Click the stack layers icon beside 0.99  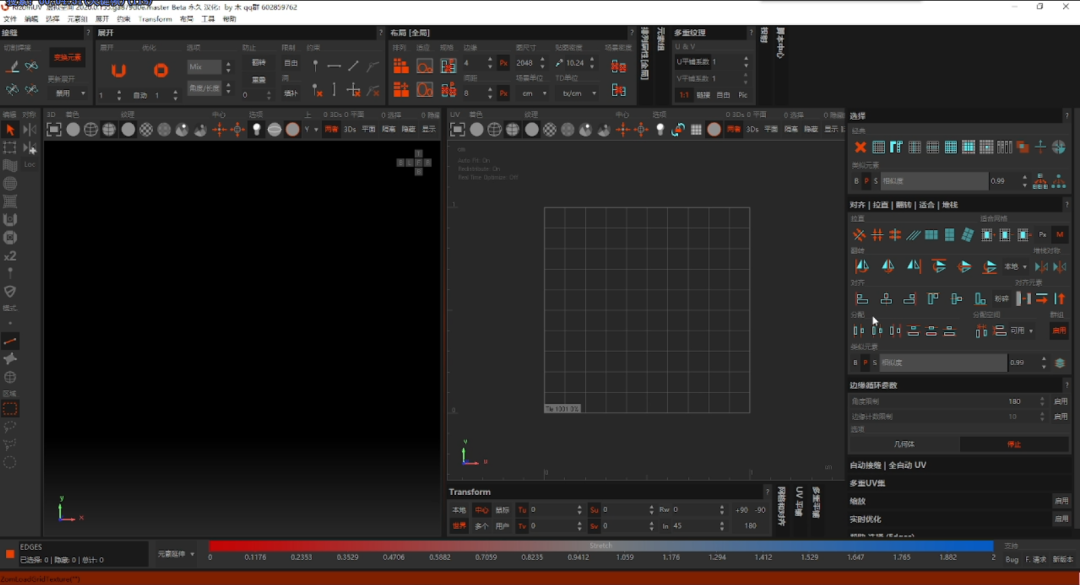[1060, 362]
